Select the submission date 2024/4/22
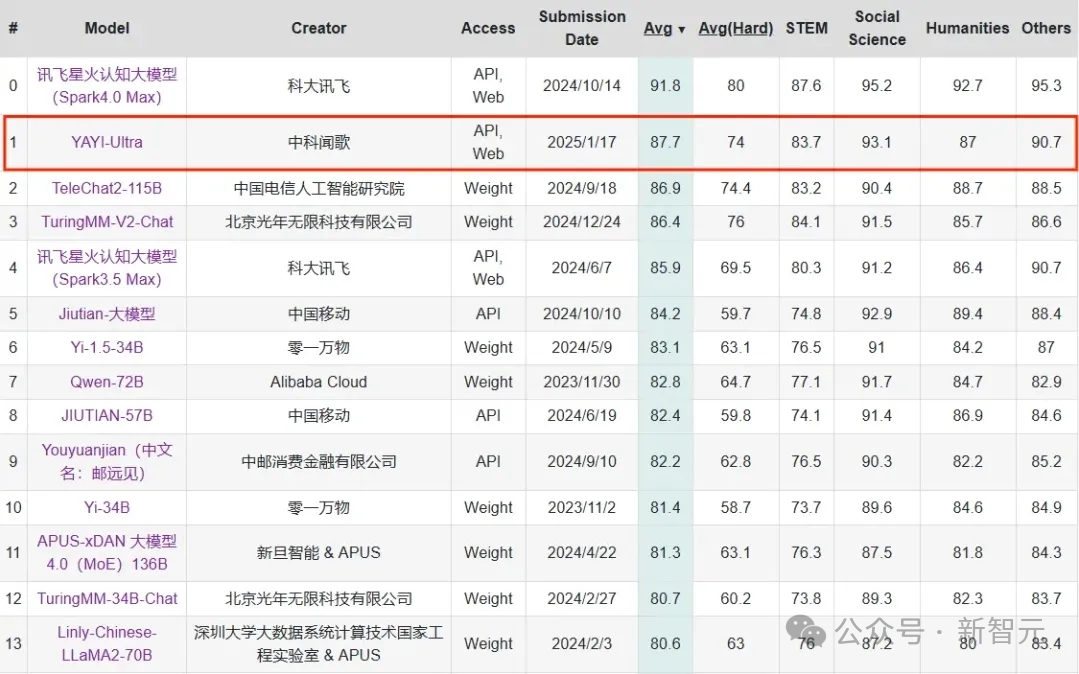 coord(582,552)
